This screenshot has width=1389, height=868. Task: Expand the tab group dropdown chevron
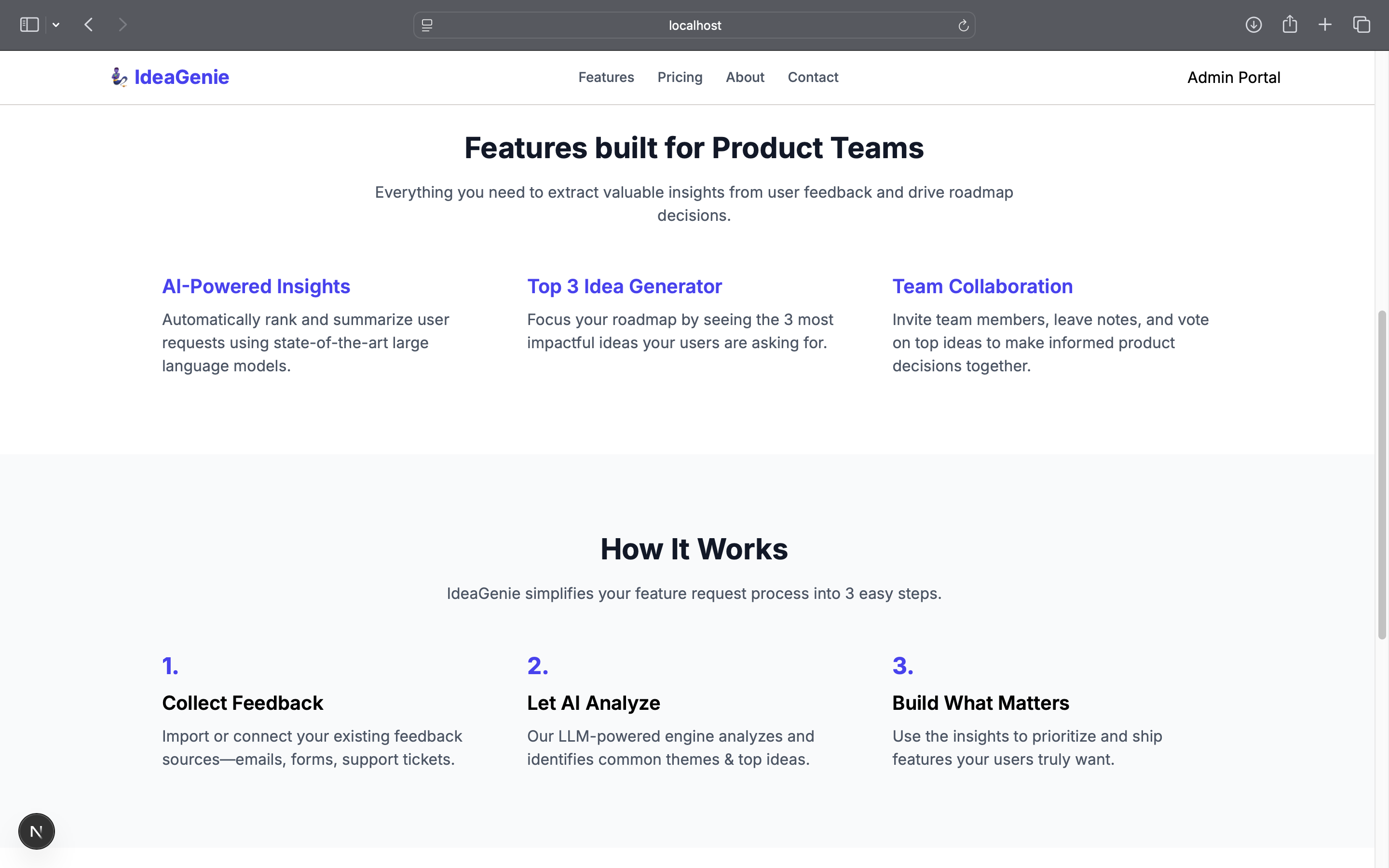[55, 25]
